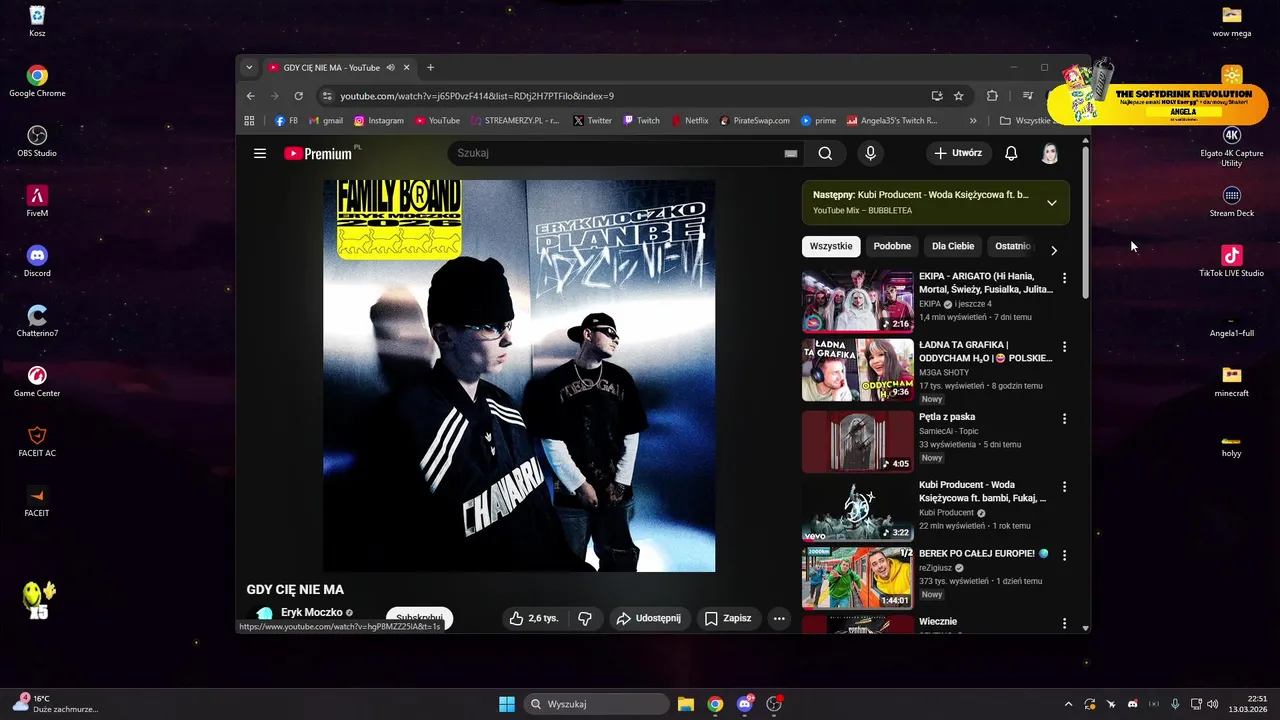
Task: Open the Windows Start button
Action: pyautogui.click(x=507, y=704)
